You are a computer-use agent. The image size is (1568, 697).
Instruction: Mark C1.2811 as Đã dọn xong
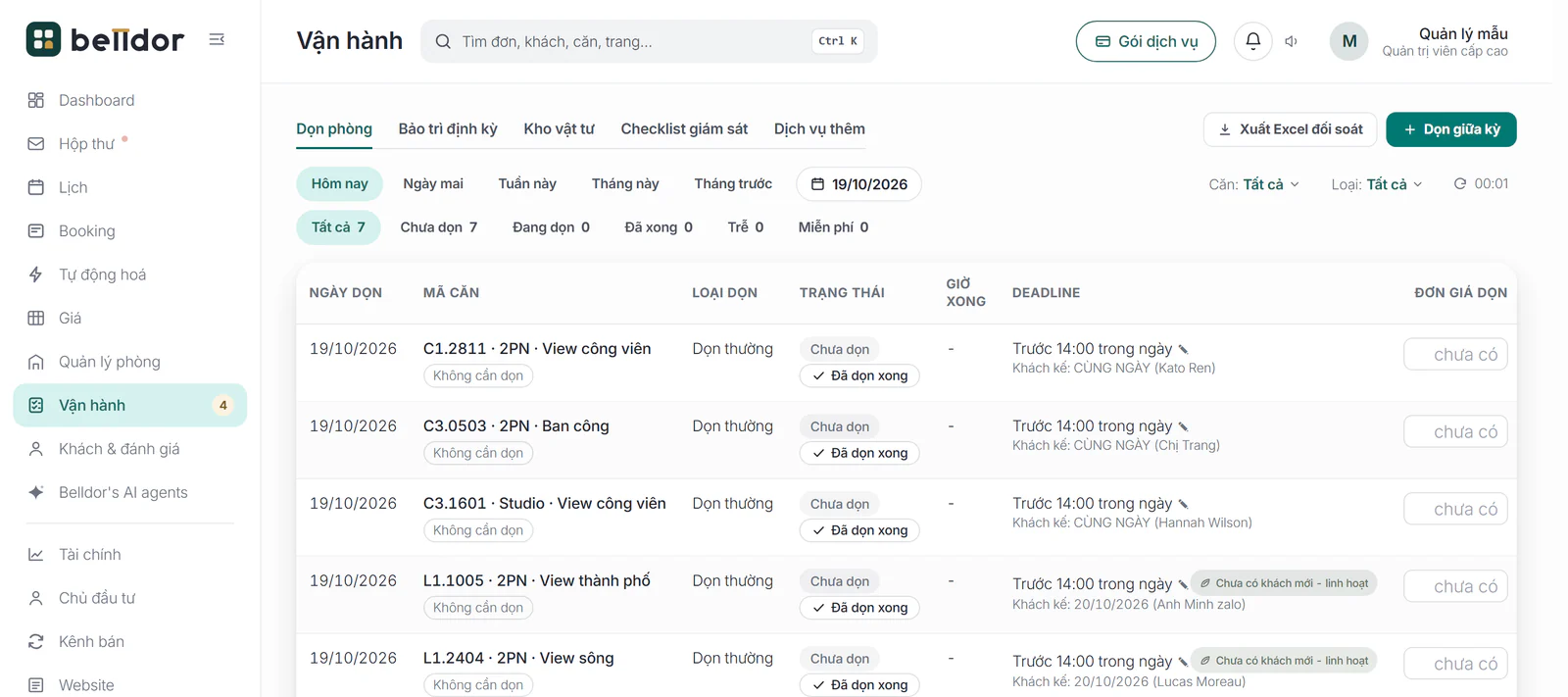(x=859, y=375)
